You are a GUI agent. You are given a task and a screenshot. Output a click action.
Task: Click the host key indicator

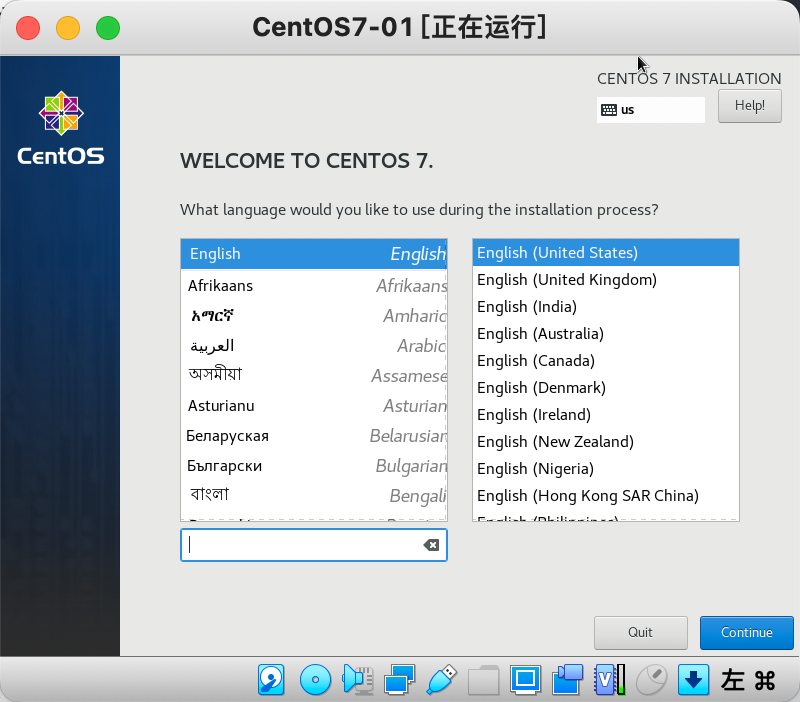(748, 680)
